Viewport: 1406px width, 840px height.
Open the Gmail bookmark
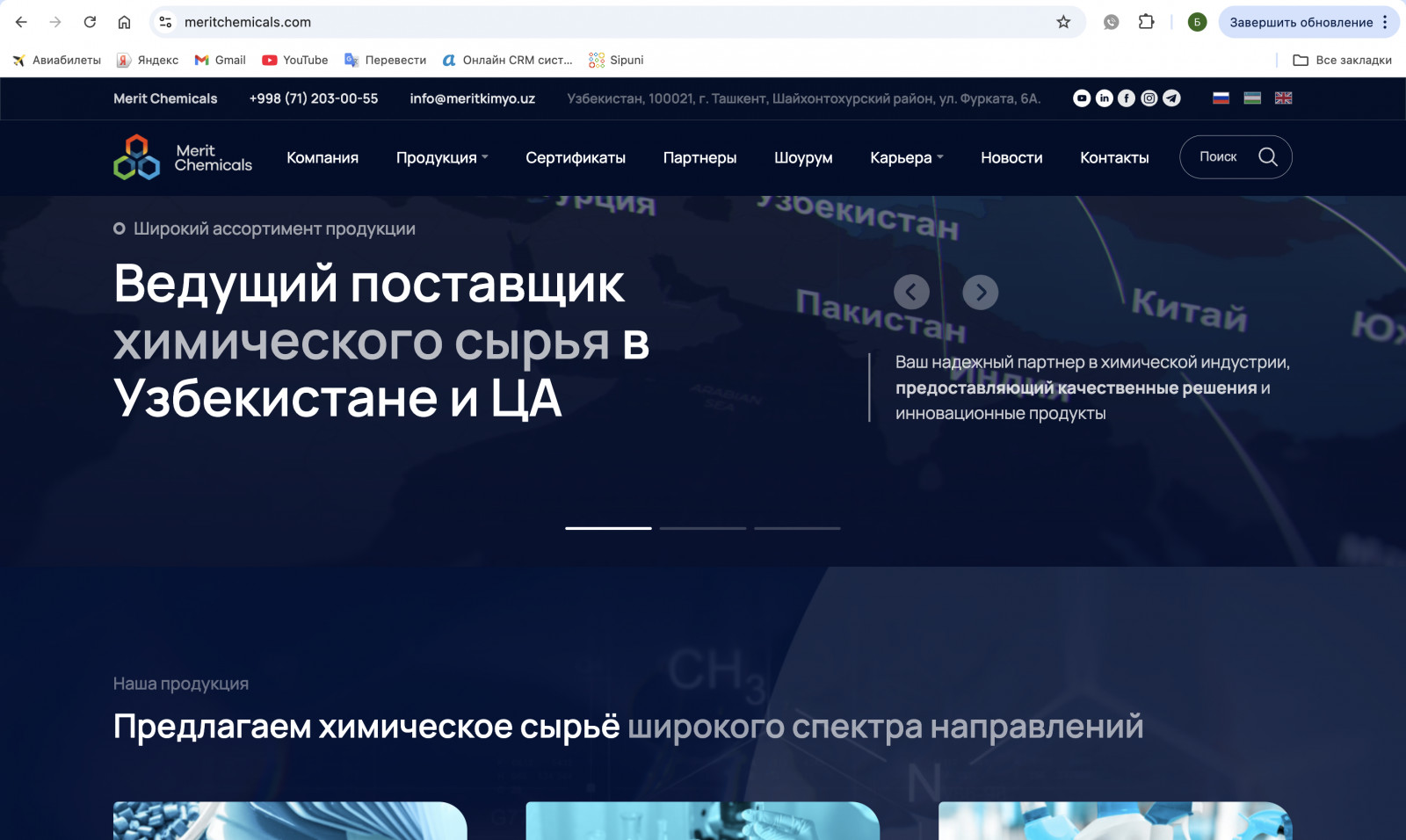pos(220,60)
